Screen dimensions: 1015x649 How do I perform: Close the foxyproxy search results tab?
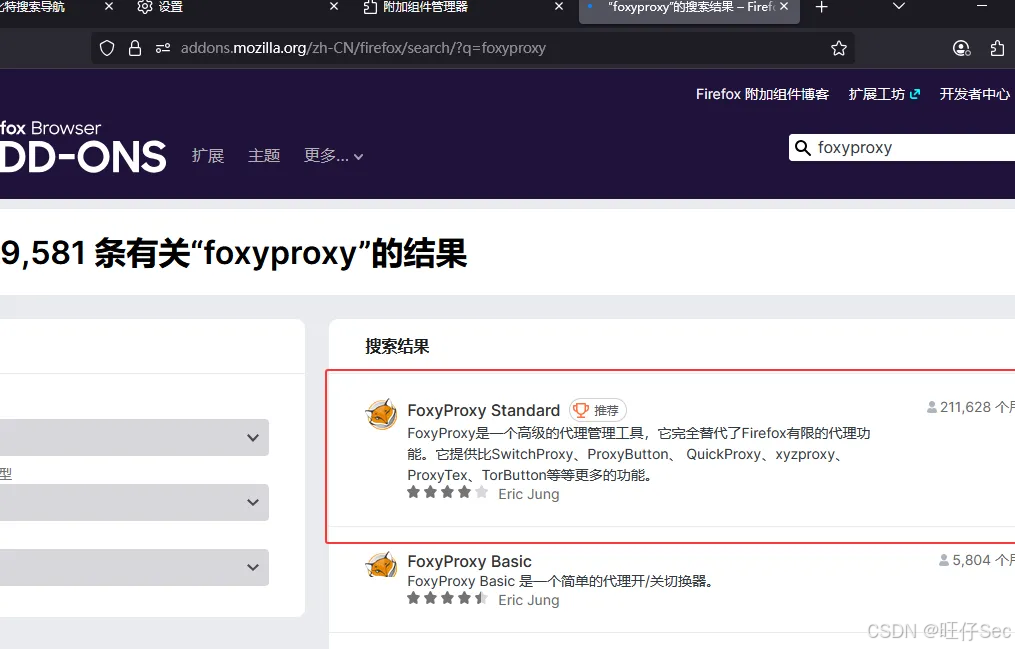784,6
